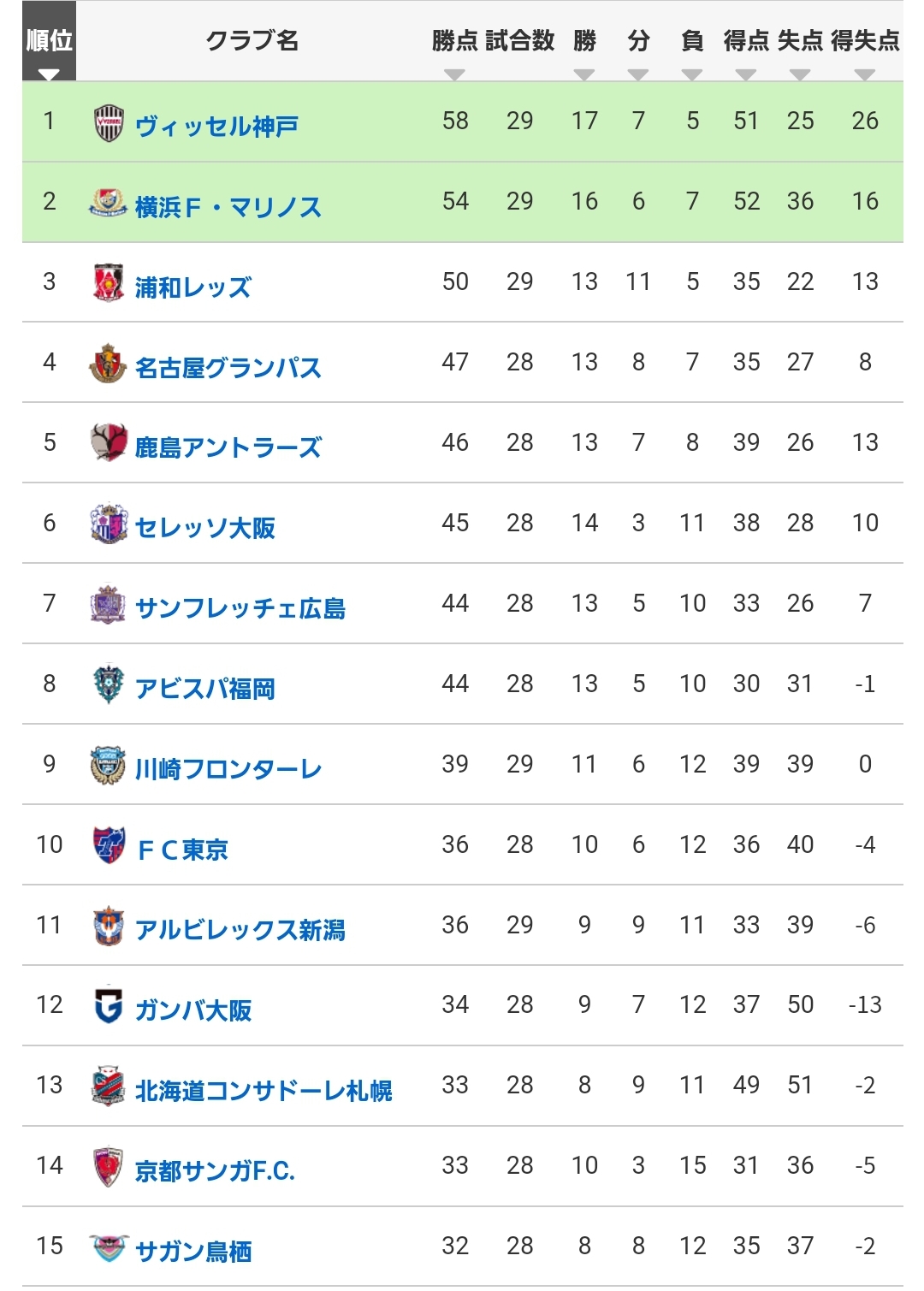Click the Urawa Reds crest icon
Viewport: 924px width, 1291px height.
[109, 283]
